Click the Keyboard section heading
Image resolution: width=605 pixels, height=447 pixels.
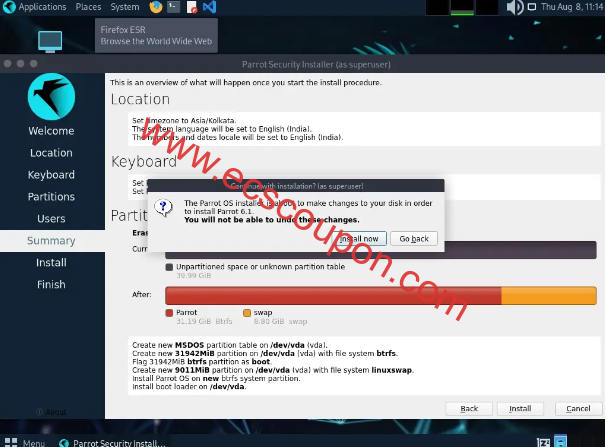point(144,162)
